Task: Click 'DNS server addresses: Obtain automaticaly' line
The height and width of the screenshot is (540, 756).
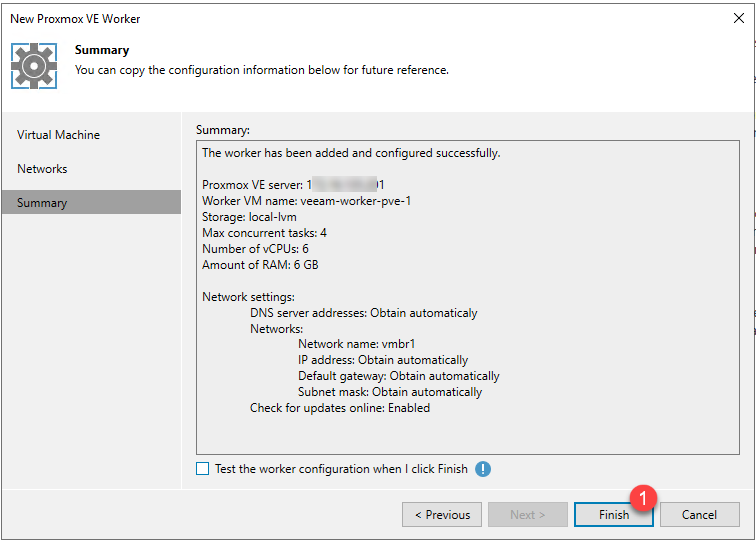Action: point(364,313)
